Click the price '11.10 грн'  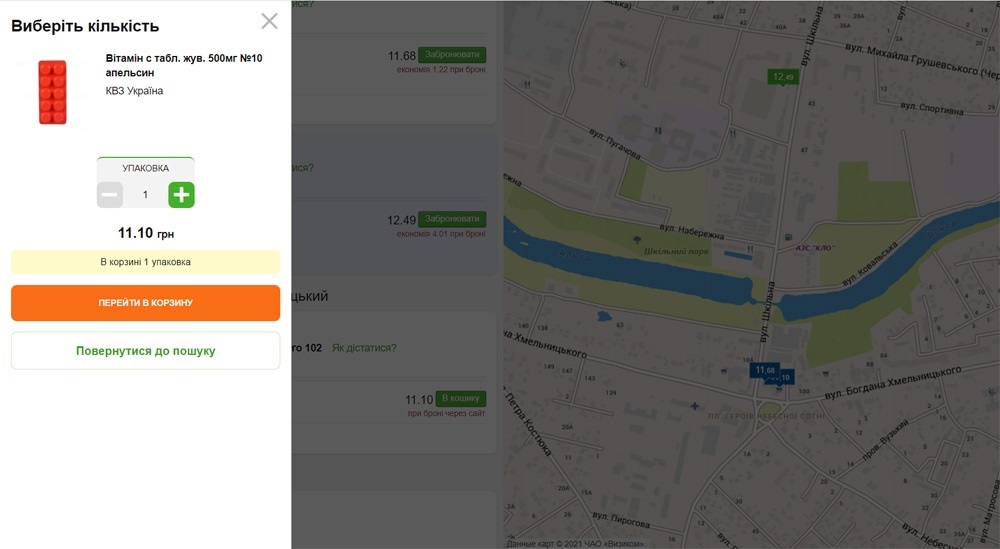pos(145,233)
